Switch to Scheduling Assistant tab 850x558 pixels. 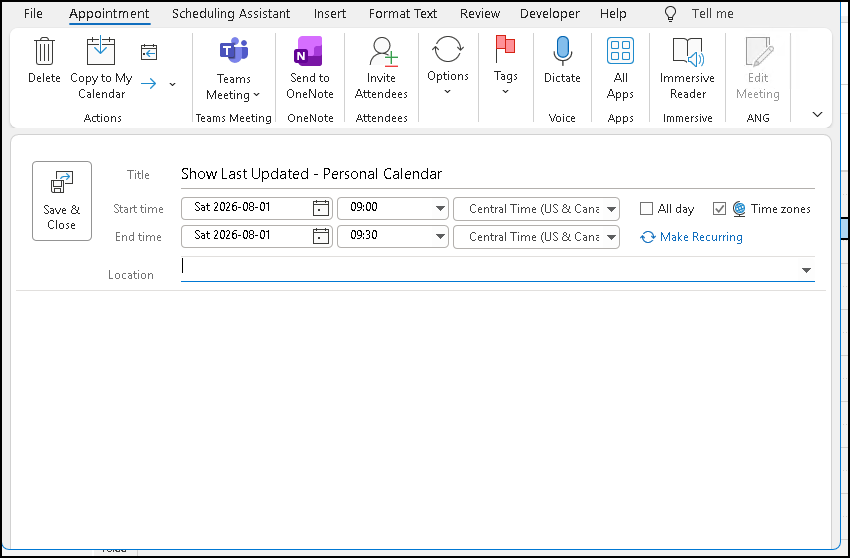click(x=231, y=14)
